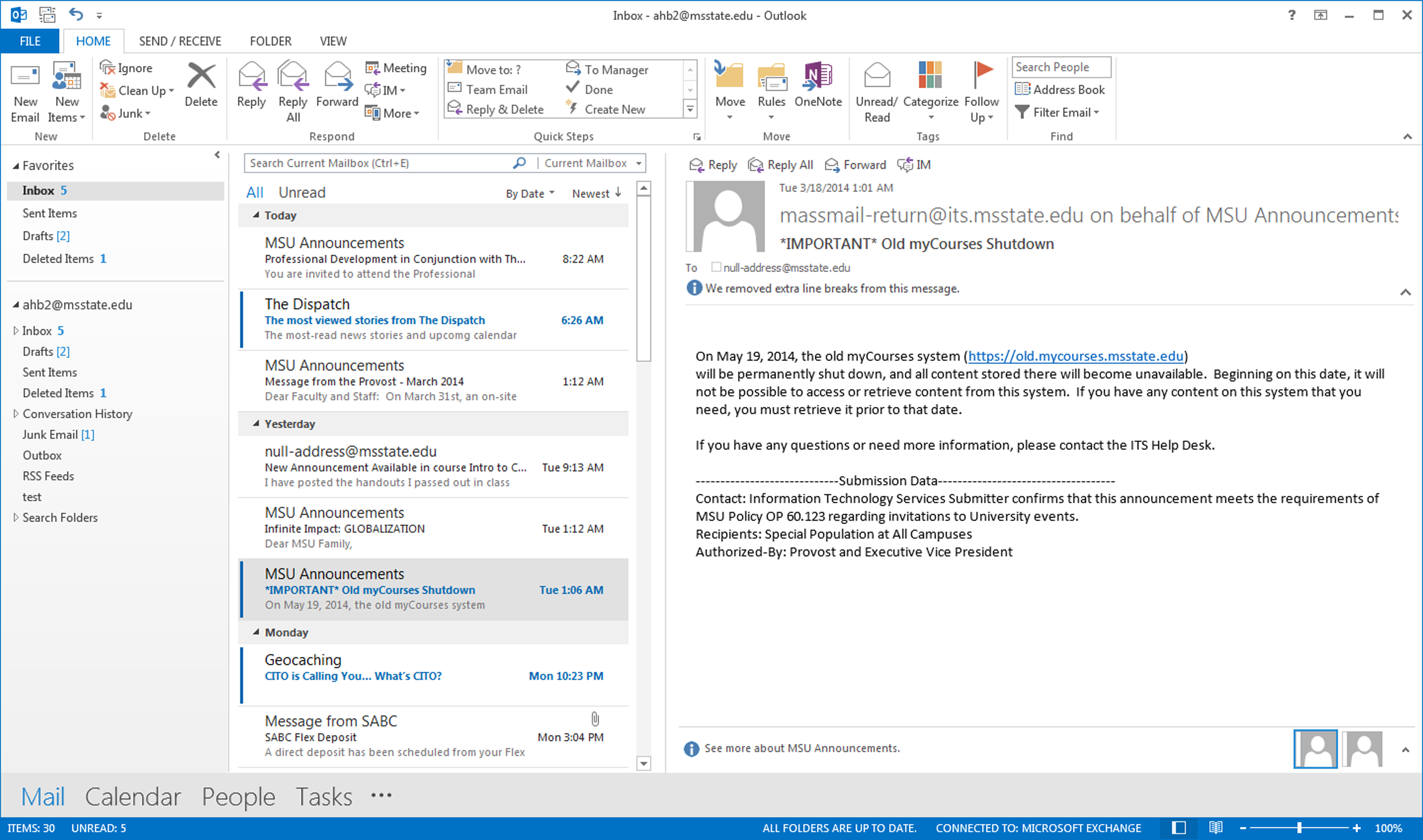Switch to Normal view in status bar
The height and width of the screenshot is (840, 1423).
click(1179, 827)
